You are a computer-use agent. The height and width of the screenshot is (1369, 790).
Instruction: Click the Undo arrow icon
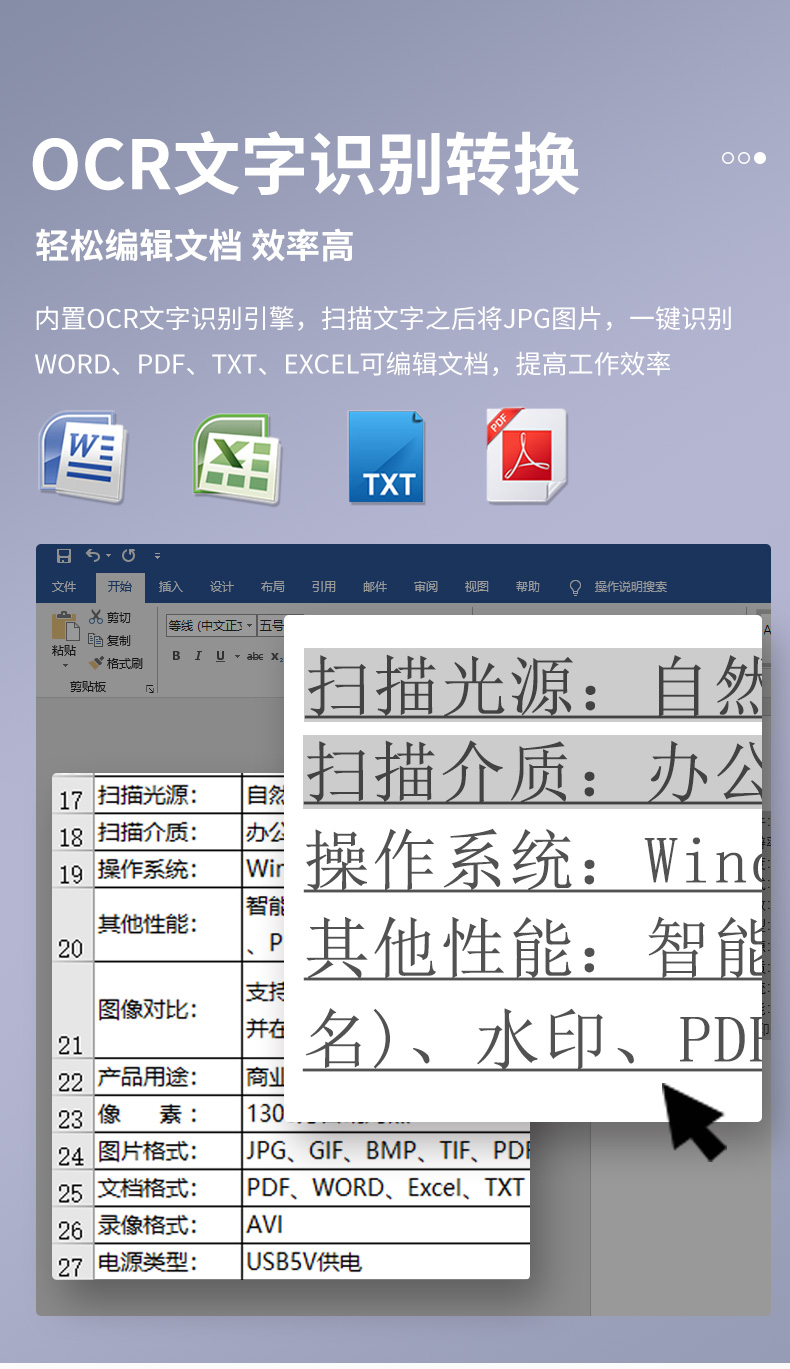(93, 555)
